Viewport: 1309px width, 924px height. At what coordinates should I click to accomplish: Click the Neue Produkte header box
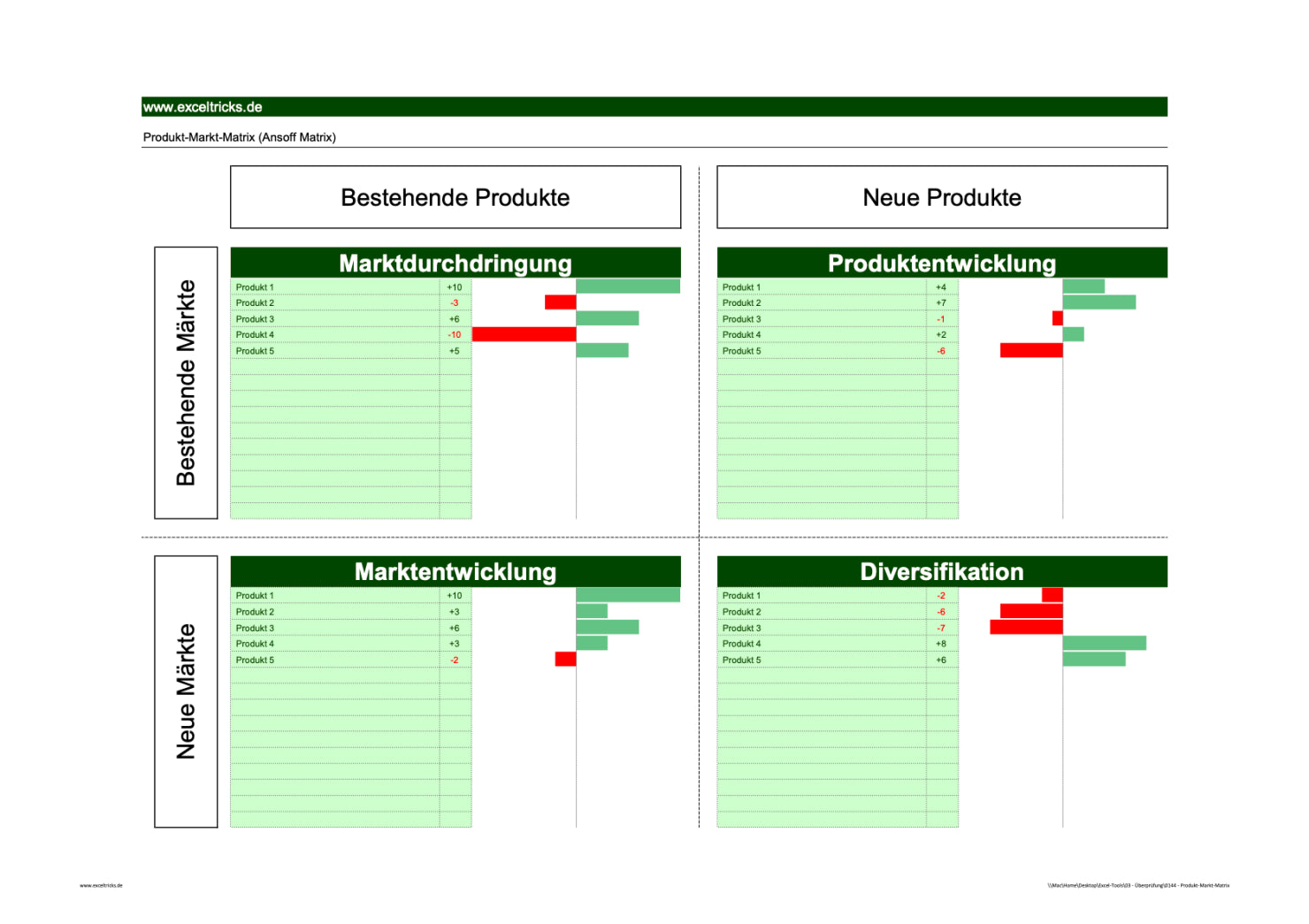pos(942,197)
